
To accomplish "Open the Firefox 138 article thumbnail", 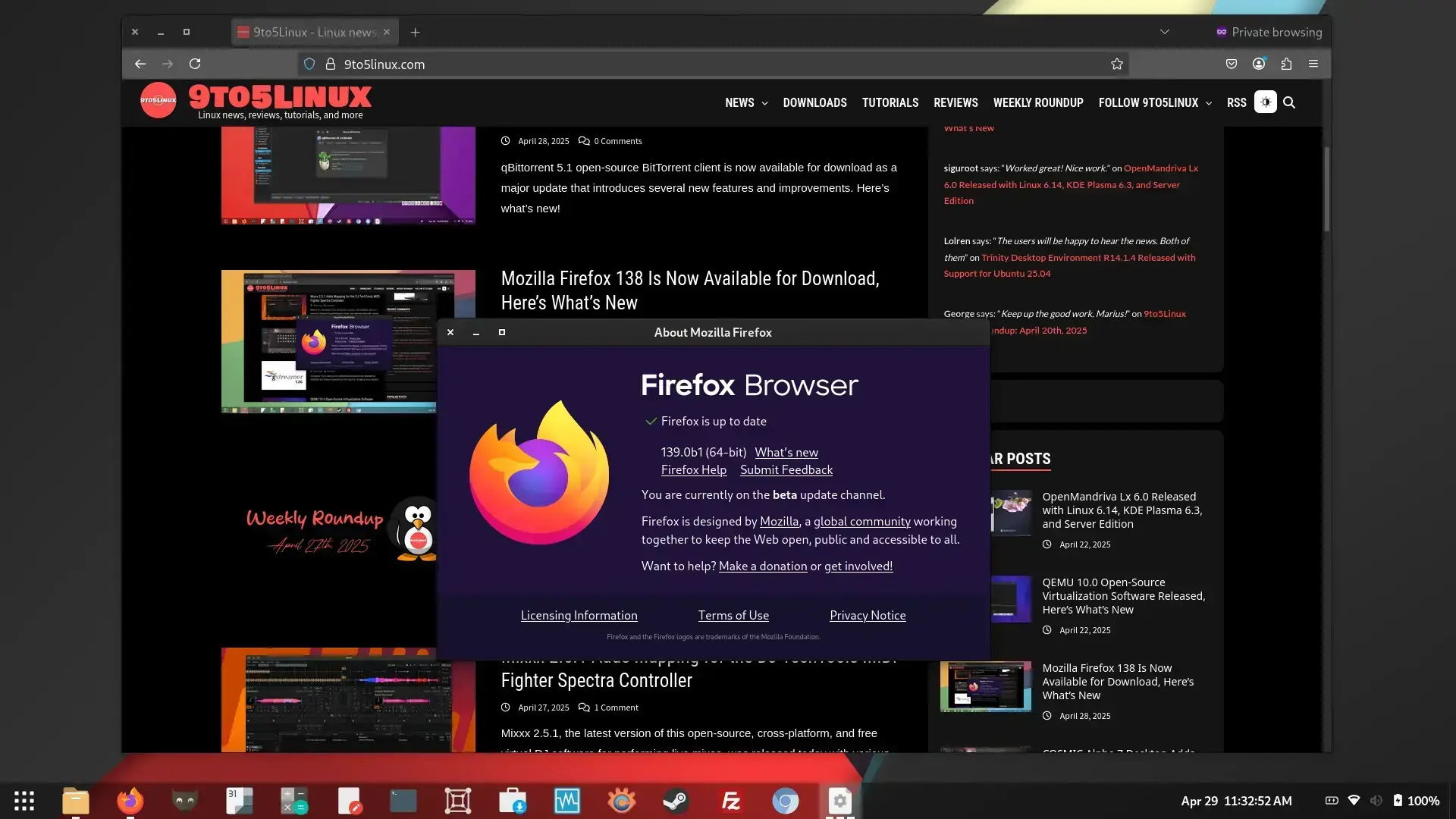I will click(x=329, y=341).
